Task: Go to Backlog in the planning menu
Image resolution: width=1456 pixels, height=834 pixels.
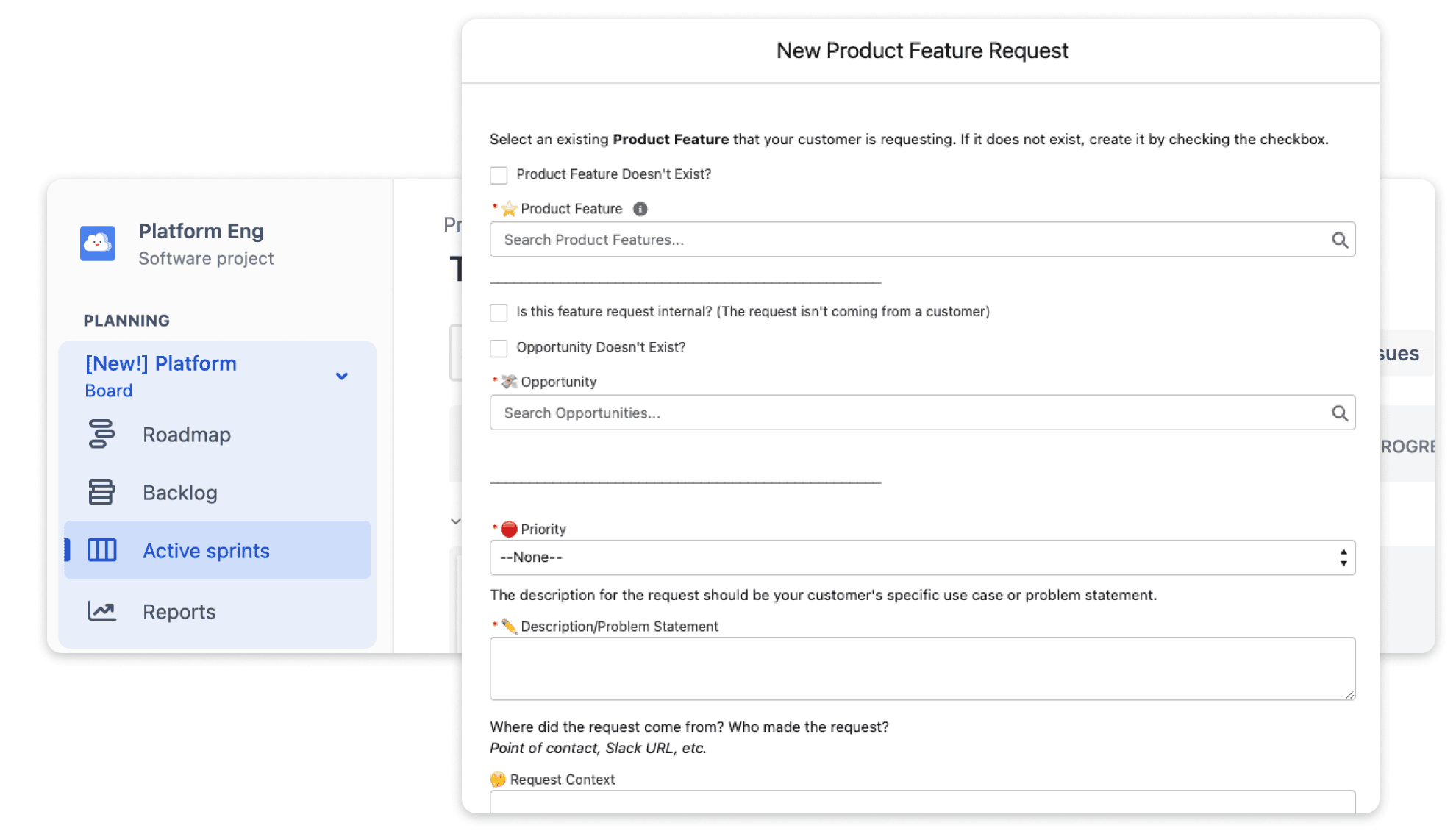Action: (180, 493)
